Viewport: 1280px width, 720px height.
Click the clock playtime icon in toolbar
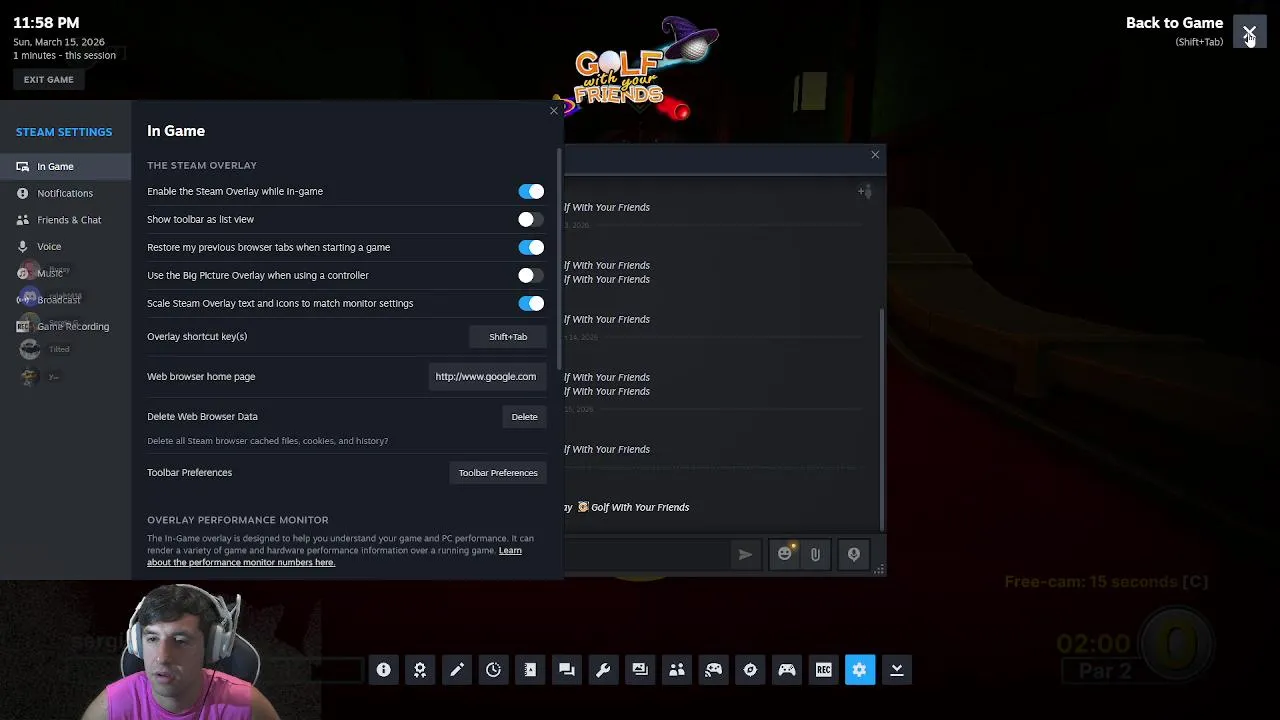(493, 670)
